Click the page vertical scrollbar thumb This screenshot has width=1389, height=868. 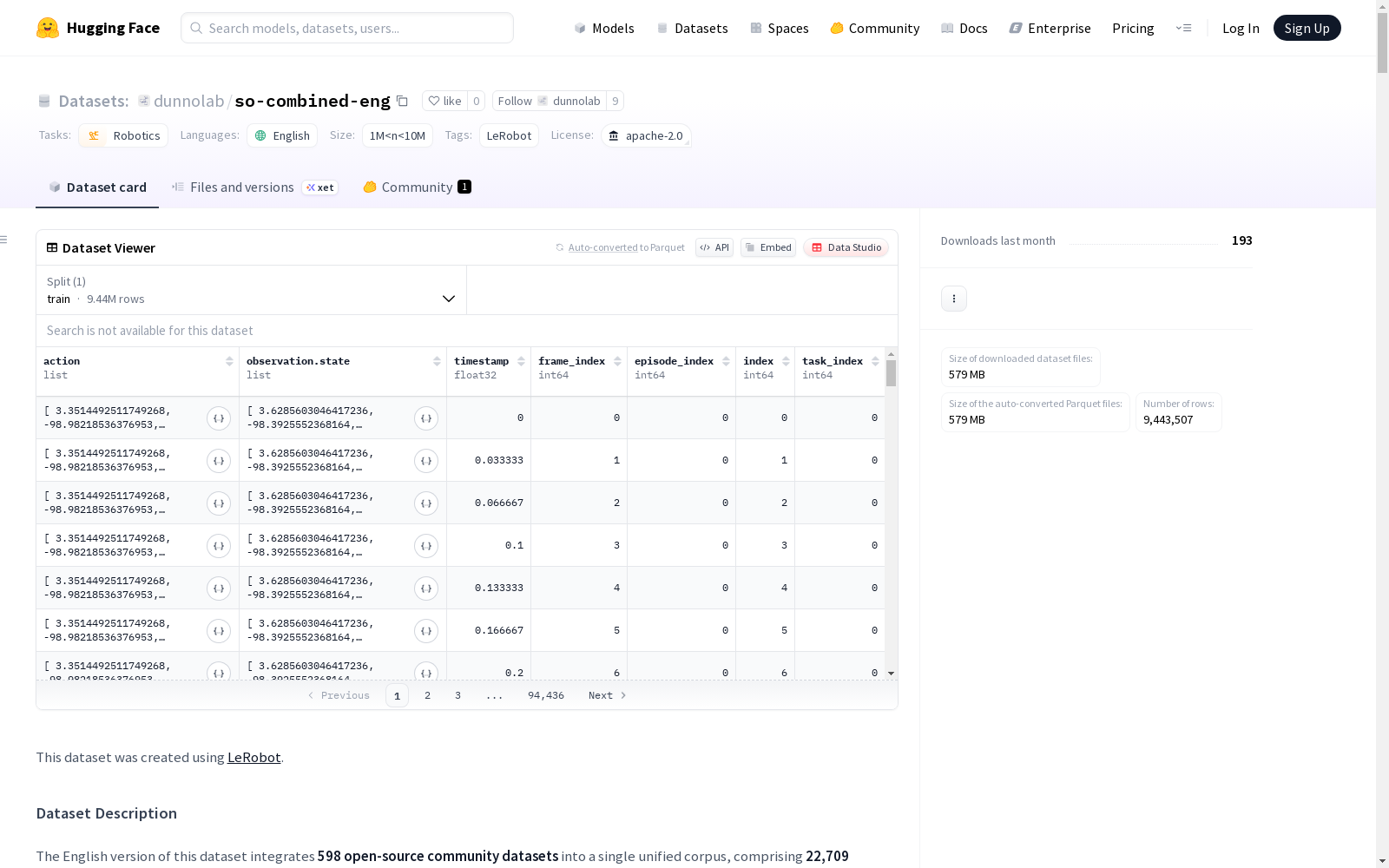point(1382,43)
